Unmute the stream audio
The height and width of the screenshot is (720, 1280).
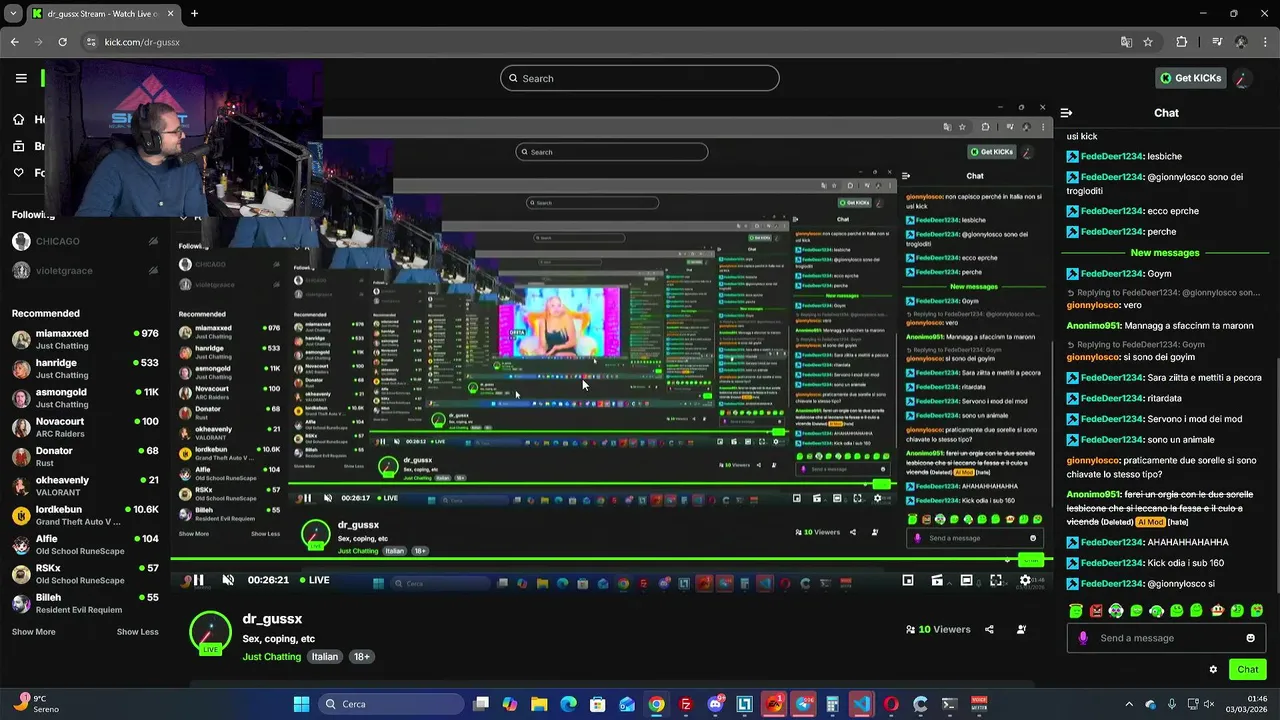pyautogui.click(x=228, y=580)
